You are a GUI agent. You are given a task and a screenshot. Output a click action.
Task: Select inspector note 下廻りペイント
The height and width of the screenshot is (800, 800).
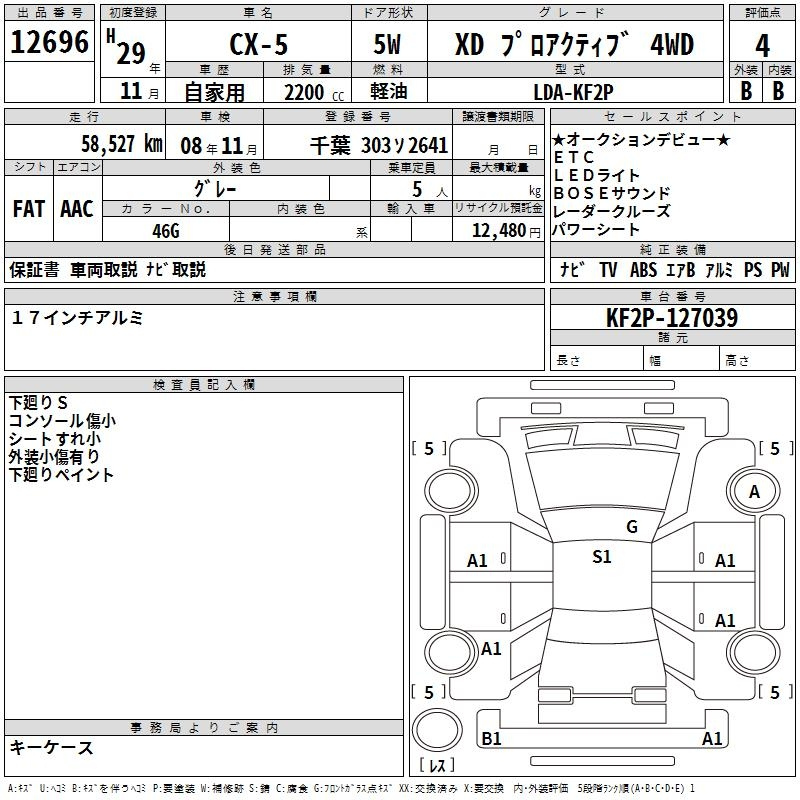[61, 474]
